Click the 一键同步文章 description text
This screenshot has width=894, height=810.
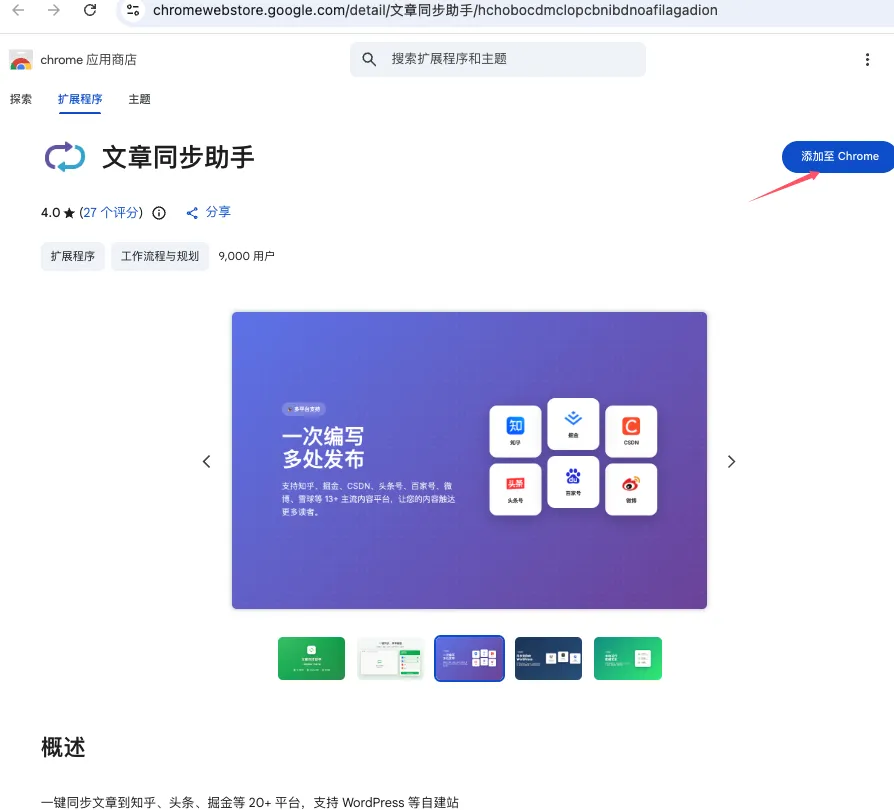(250, 802)
